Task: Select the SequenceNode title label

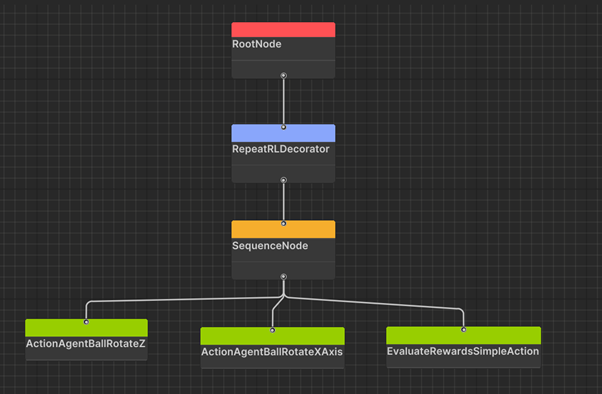Action: 270,246
